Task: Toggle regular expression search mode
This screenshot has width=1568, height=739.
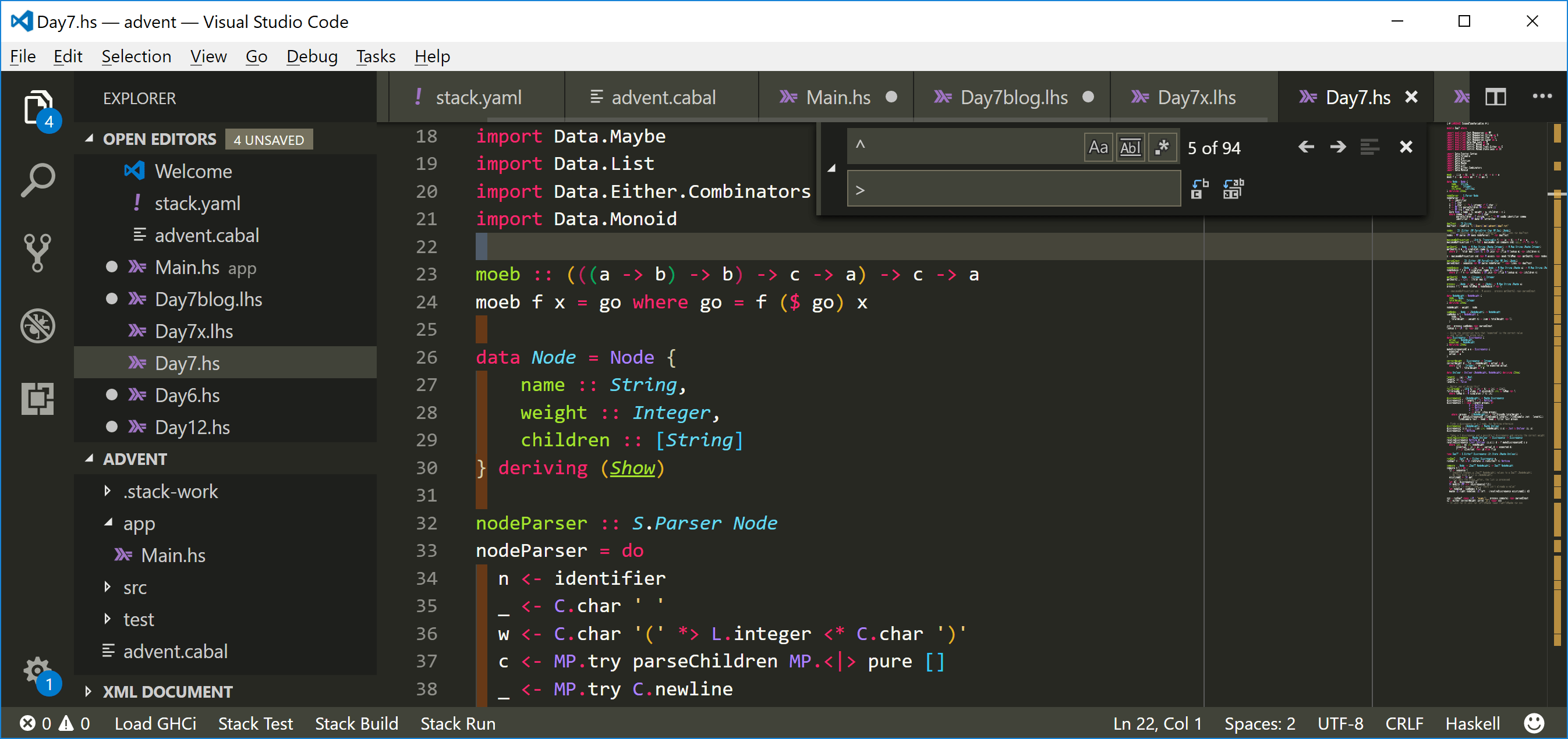Action: tap(1162, 147)
